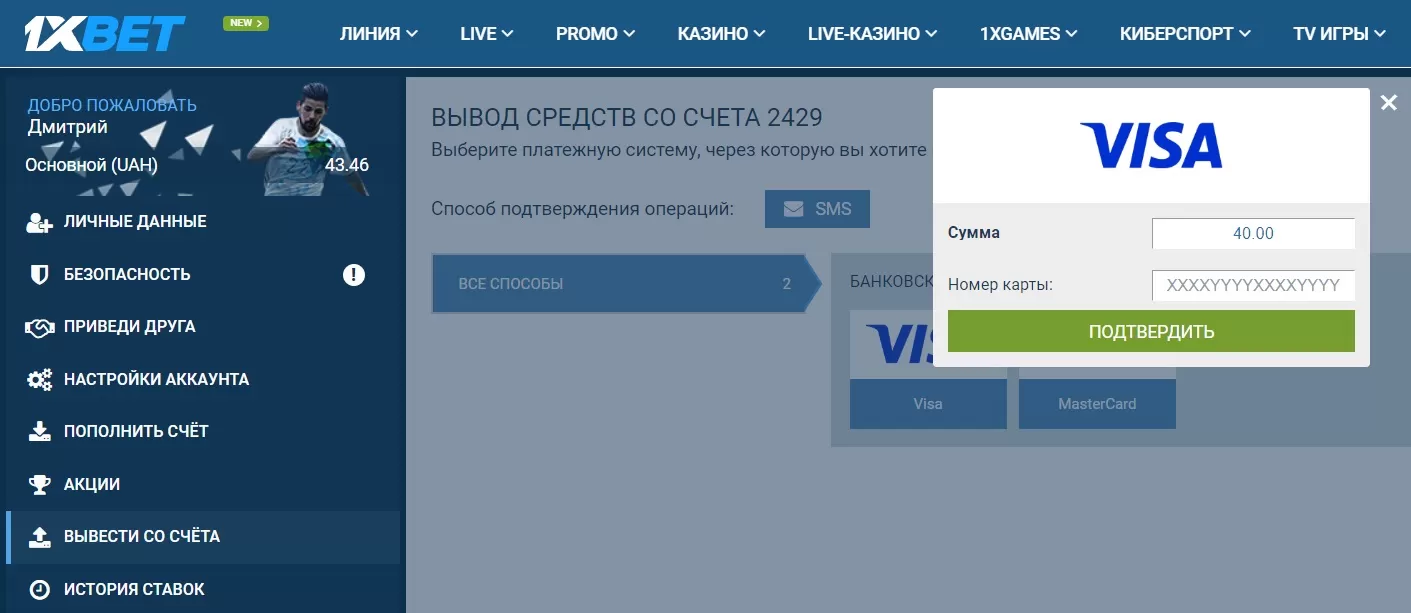1411x613 pixels.
Task: Click the VISA logo in the popup
Action: (x=1150, y=143)
